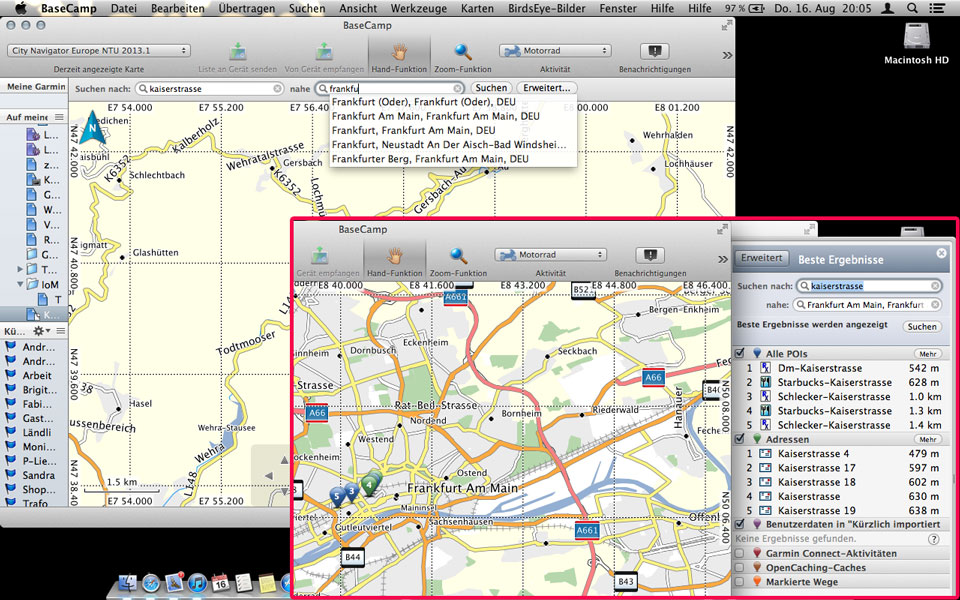The image size is (960, 600).
Task: Open the list options icon beside 'Auf meine'
Action: pyautogui.click(x=59, y=117)
